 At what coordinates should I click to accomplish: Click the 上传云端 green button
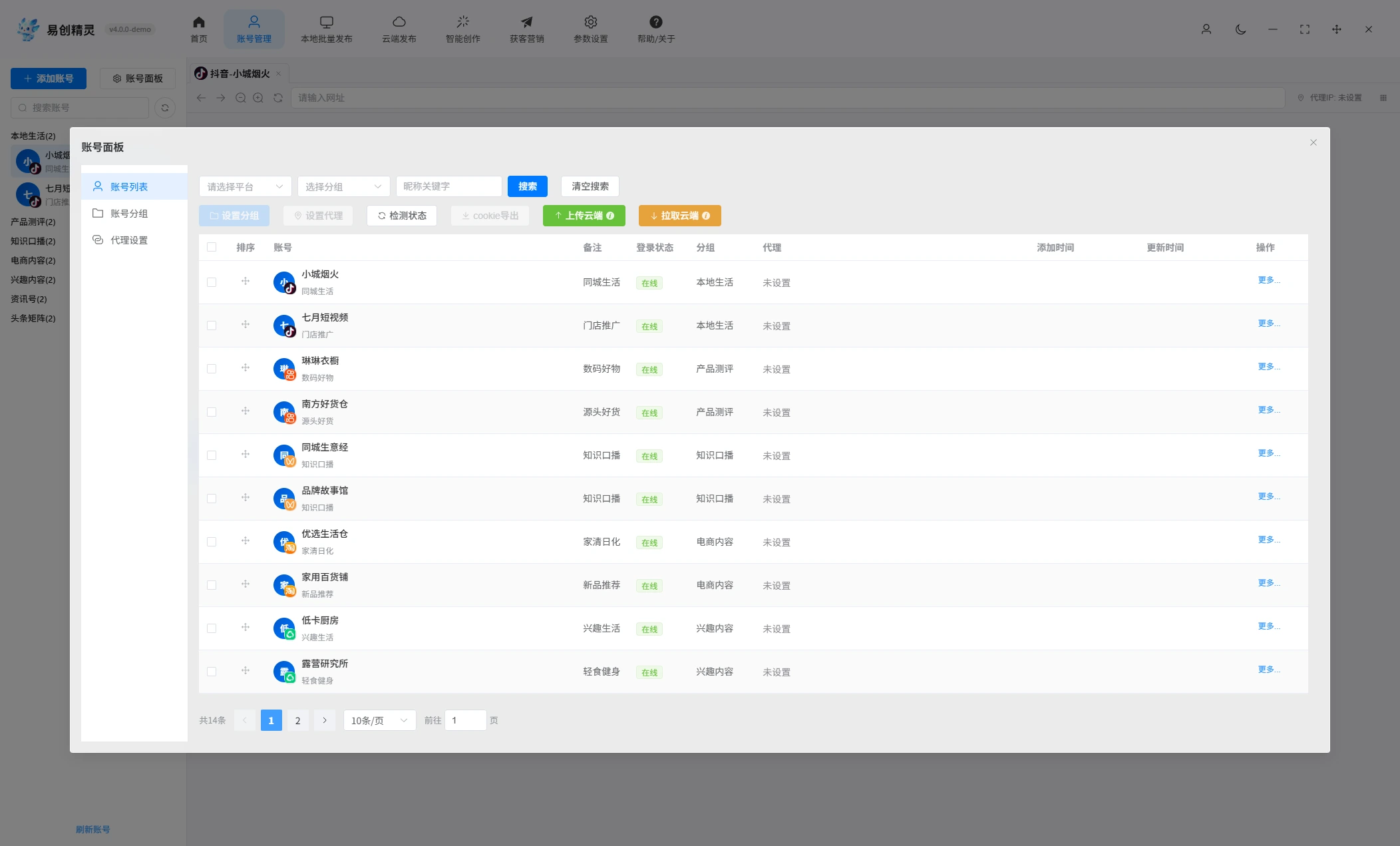click(x=584, y=216)
